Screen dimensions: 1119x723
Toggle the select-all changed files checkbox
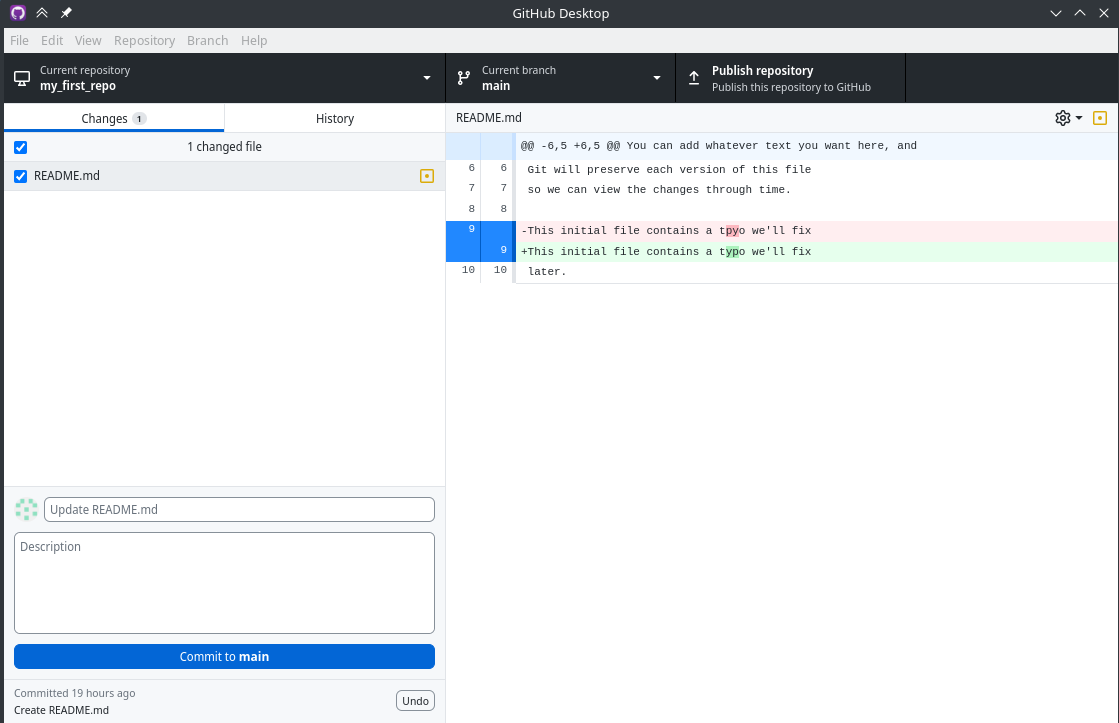tap(21, 147)
